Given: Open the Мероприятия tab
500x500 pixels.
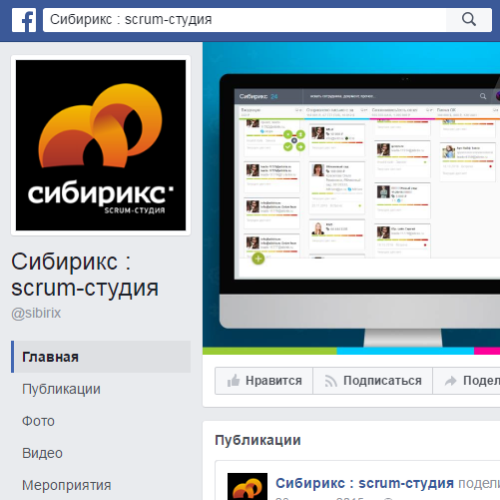Looking at the screenshot, I should click(67, 485).
